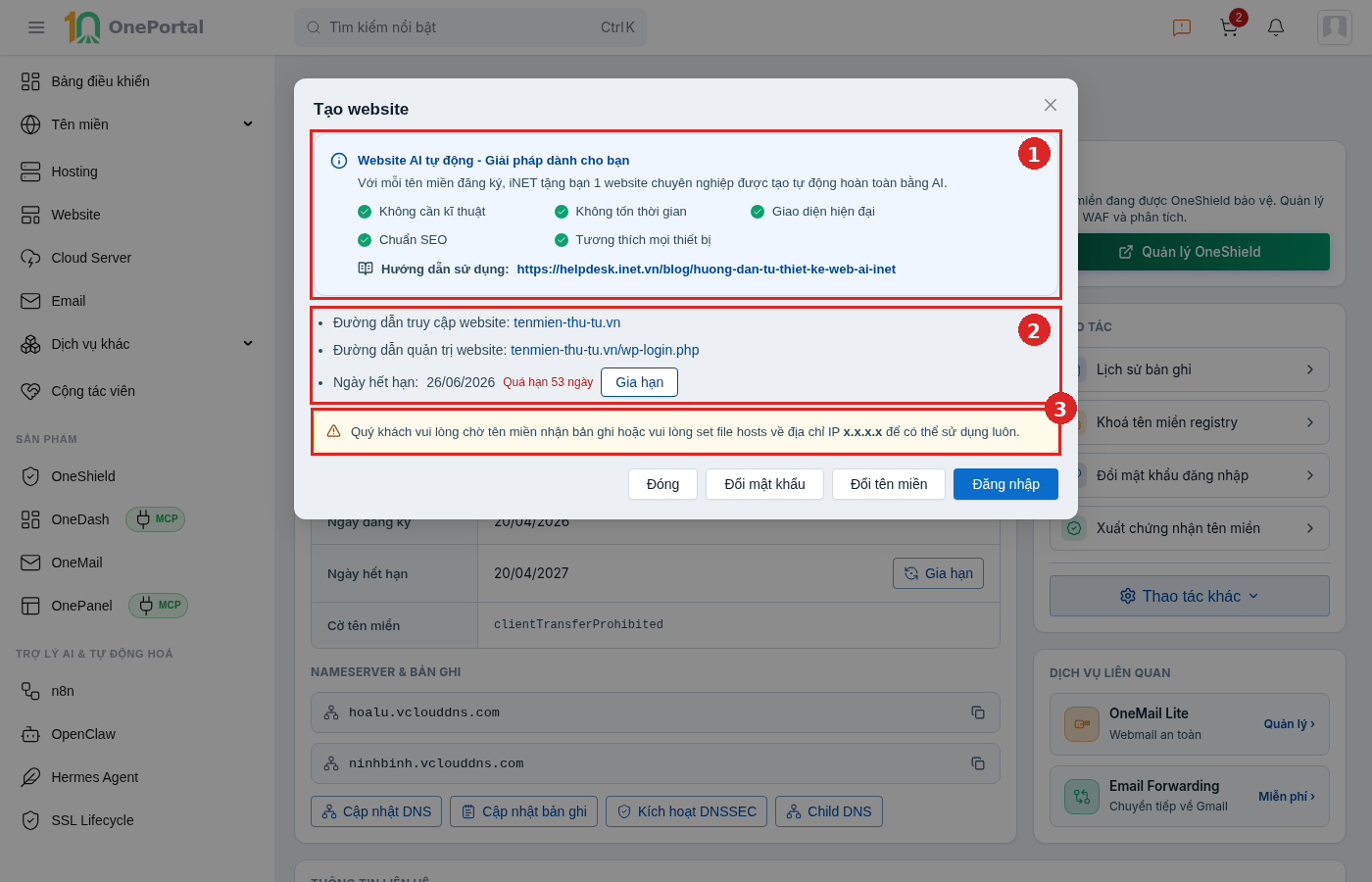Click the Cập nhật DNS button
Viewport: 1372px width, 882px height.
(376, 811)
